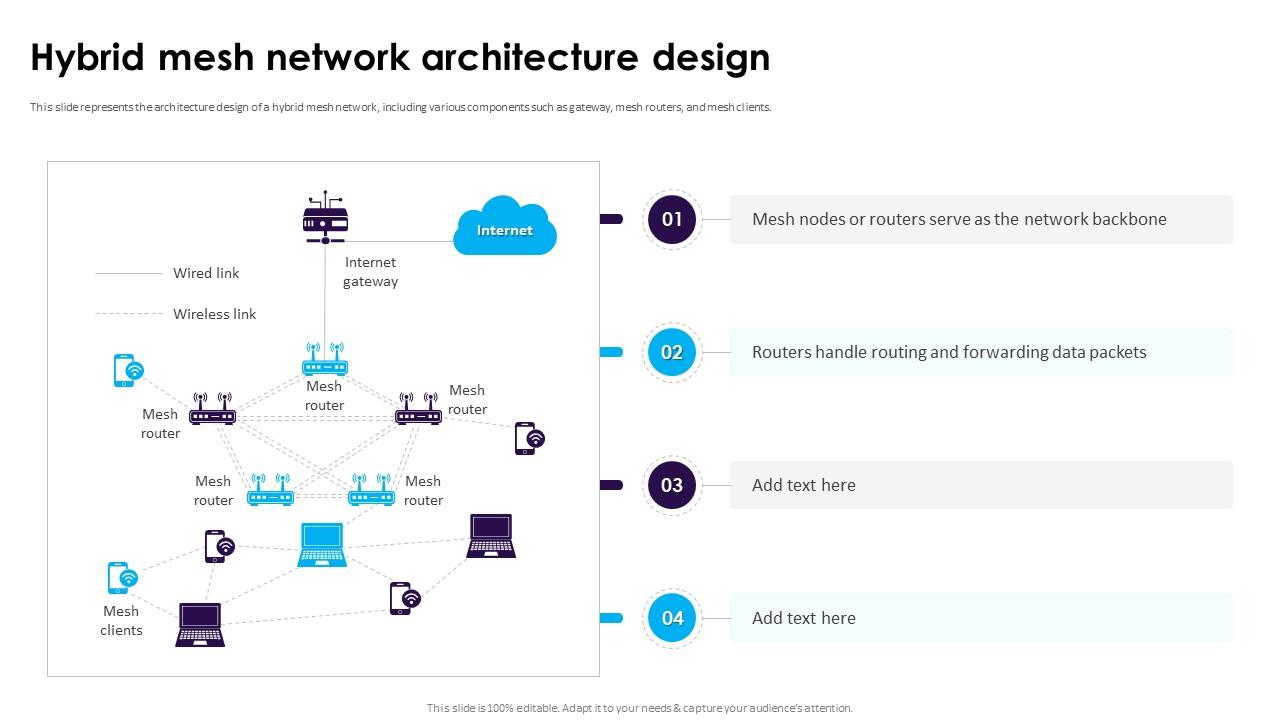Viewport: 1280px width, 720px height.
Task: Select the text about network backbone
Action: point(958,219)
